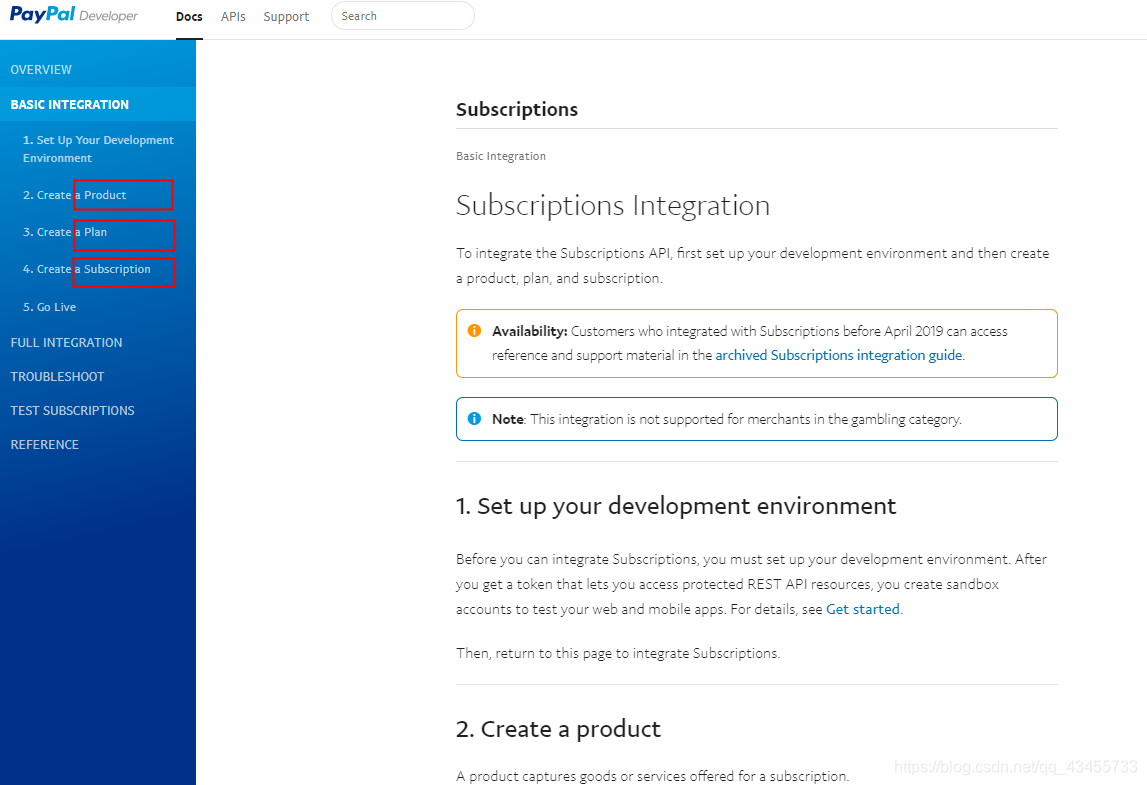The image size is (1147, 785).
Task: Follow the archived Subscriptions integration guide link
Action: (838, 355)
